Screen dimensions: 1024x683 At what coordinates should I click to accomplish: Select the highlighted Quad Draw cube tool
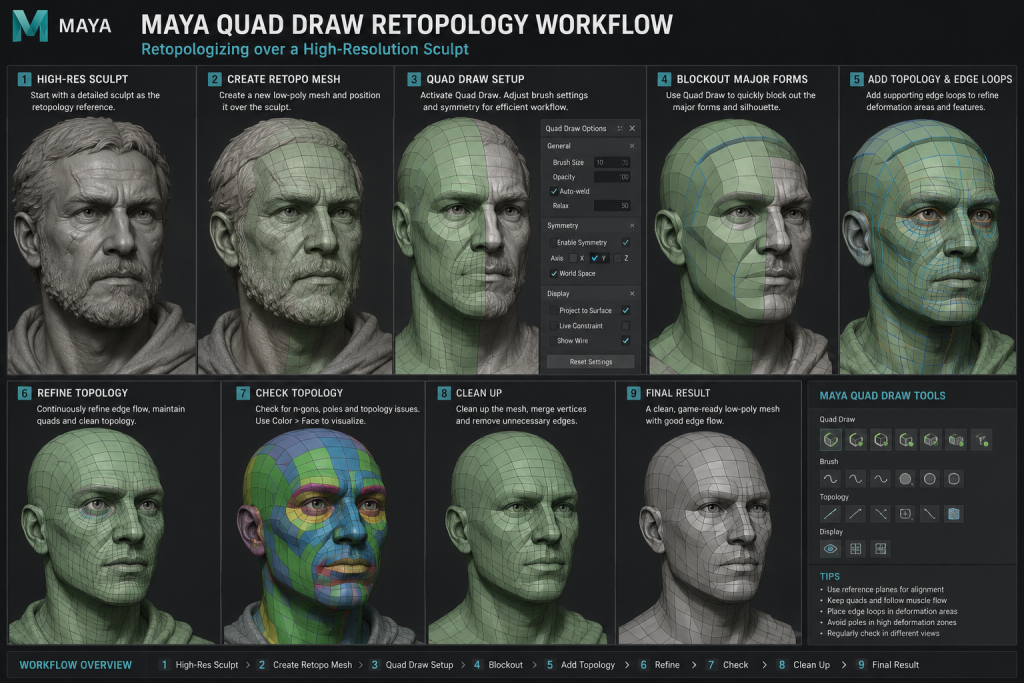click(x=831, y=440)
